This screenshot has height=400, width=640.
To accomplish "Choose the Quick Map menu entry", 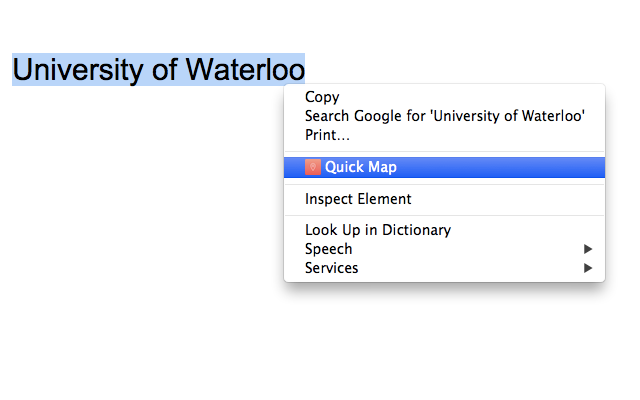I will coord(360,168).
